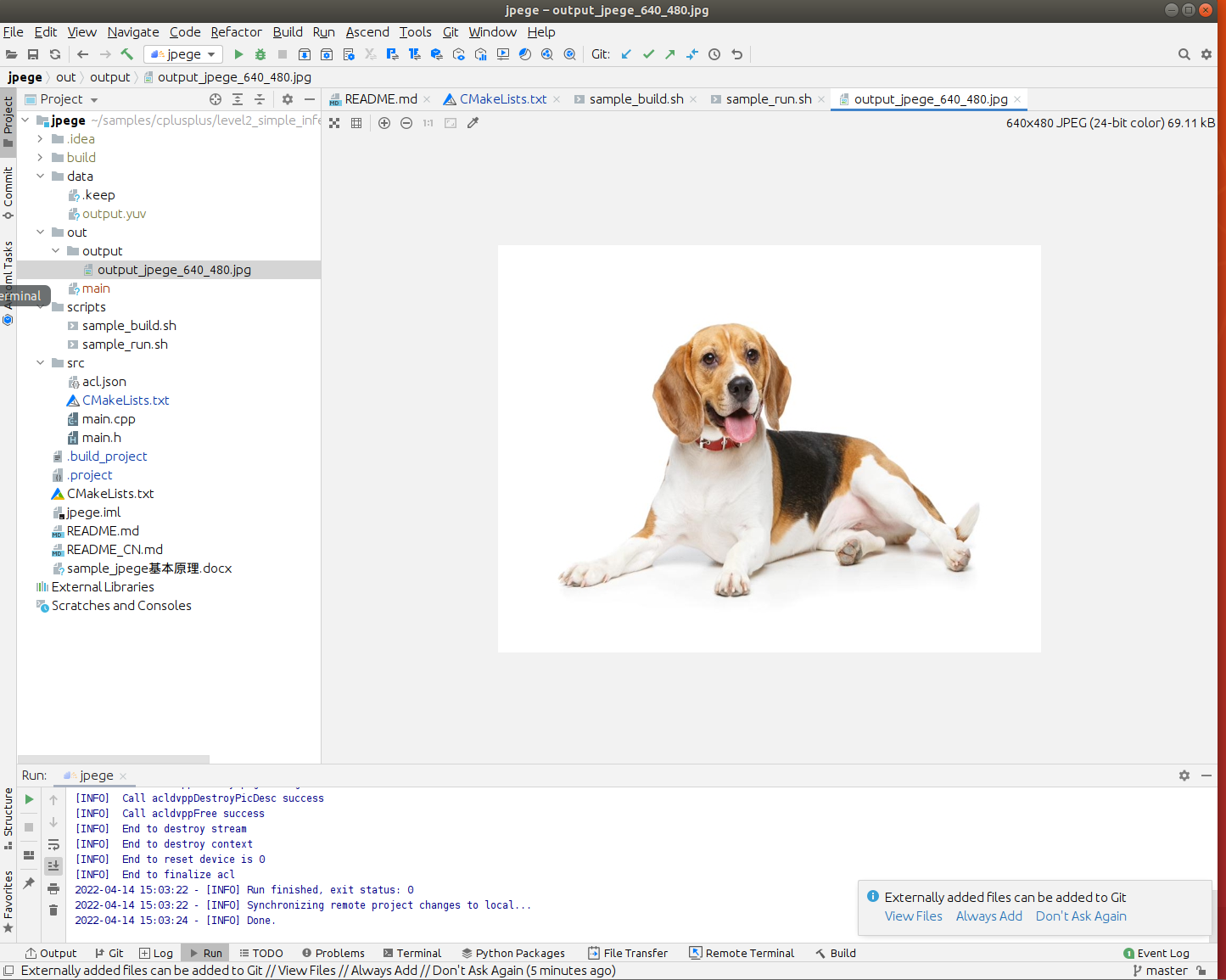Switch to the sample_build.sh editor tab
The height and width of the screenshot is (980, 1226).
[635, 99]
